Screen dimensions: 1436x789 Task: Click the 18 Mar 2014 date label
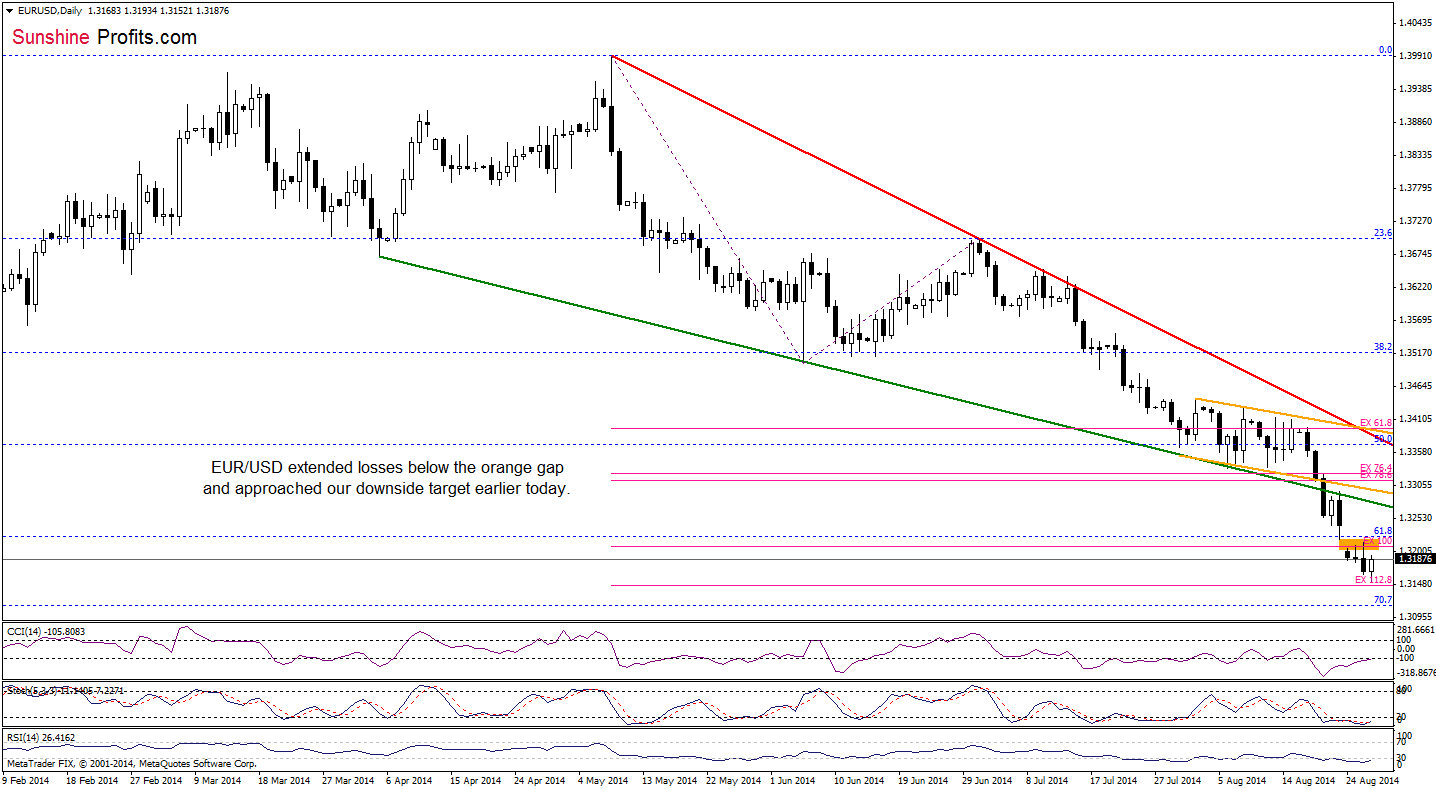(286, 779)
